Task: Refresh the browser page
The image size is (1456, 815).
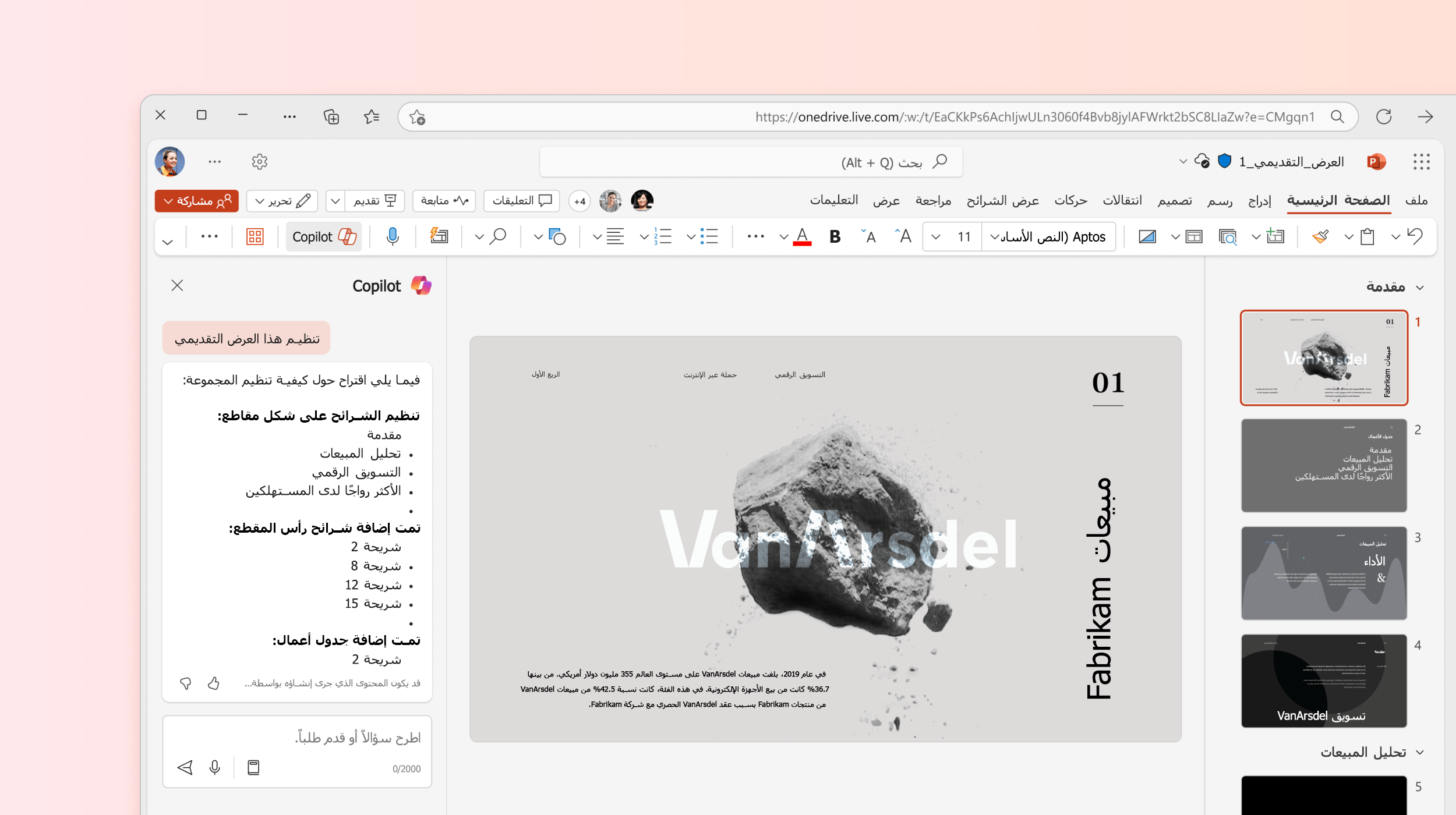Action: [x=1384, y=117]
